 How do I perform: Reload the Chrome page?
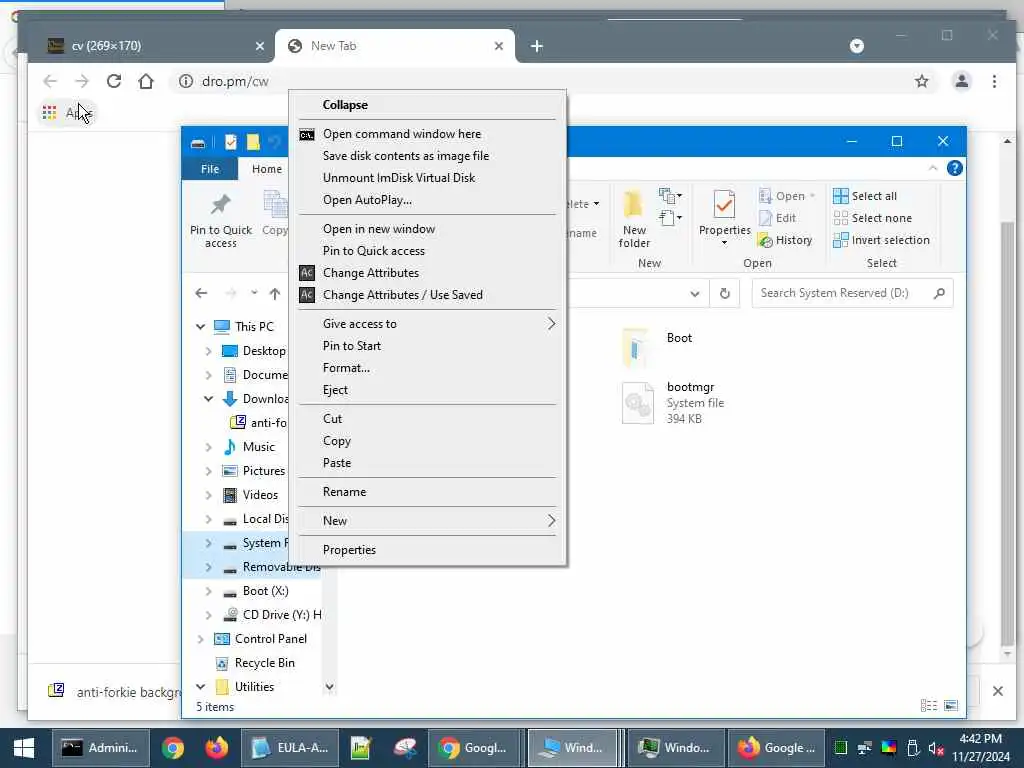(114, 81)
